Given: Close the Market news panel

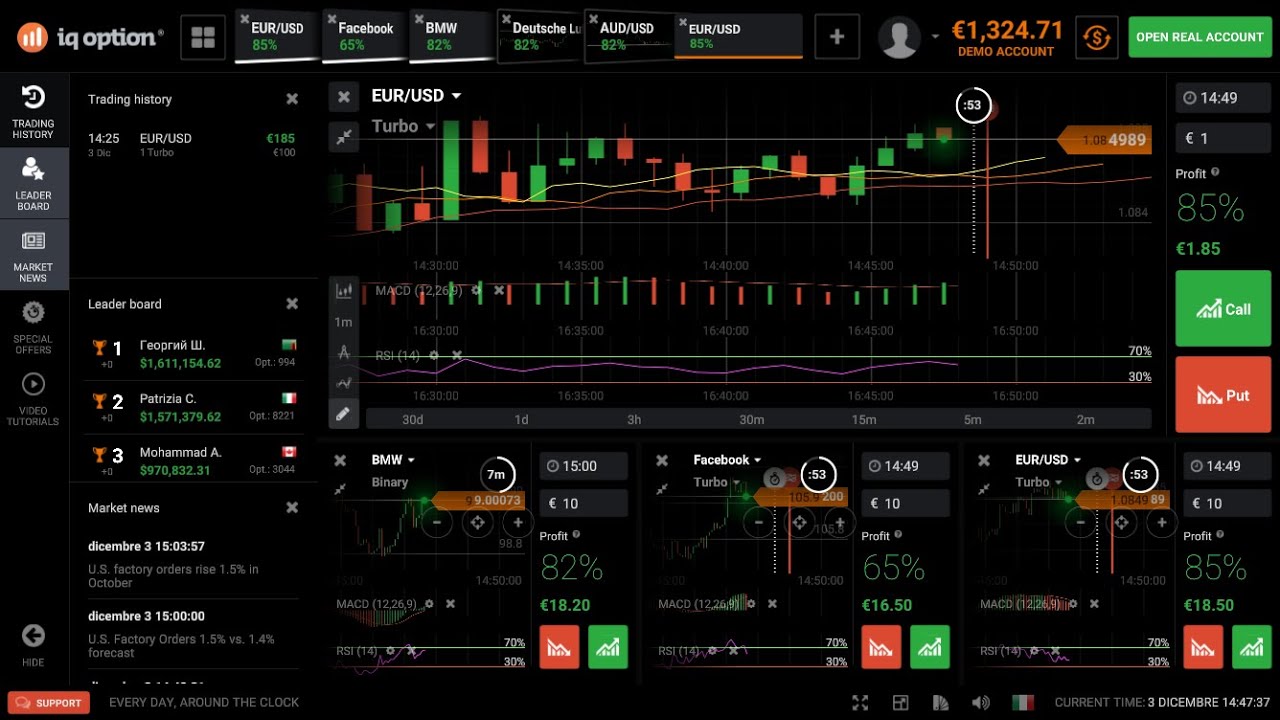Looking at the screenshot, I should pyautogui.click(x=292, y=508).
